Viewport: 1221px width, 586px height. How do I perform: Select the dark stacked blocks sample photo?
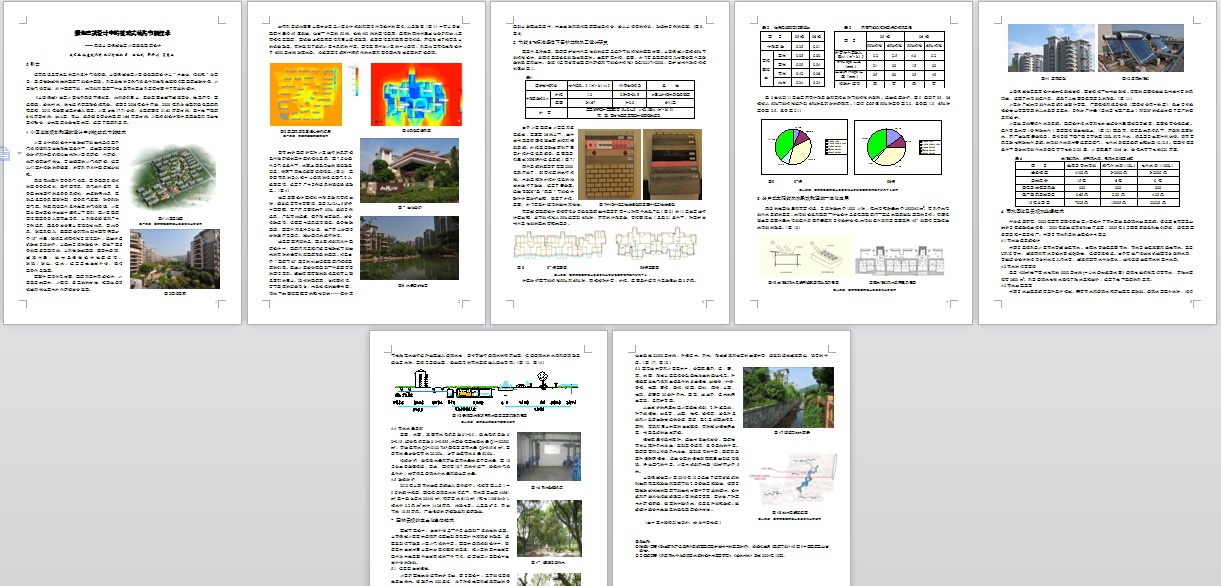(x=671, y=163)
